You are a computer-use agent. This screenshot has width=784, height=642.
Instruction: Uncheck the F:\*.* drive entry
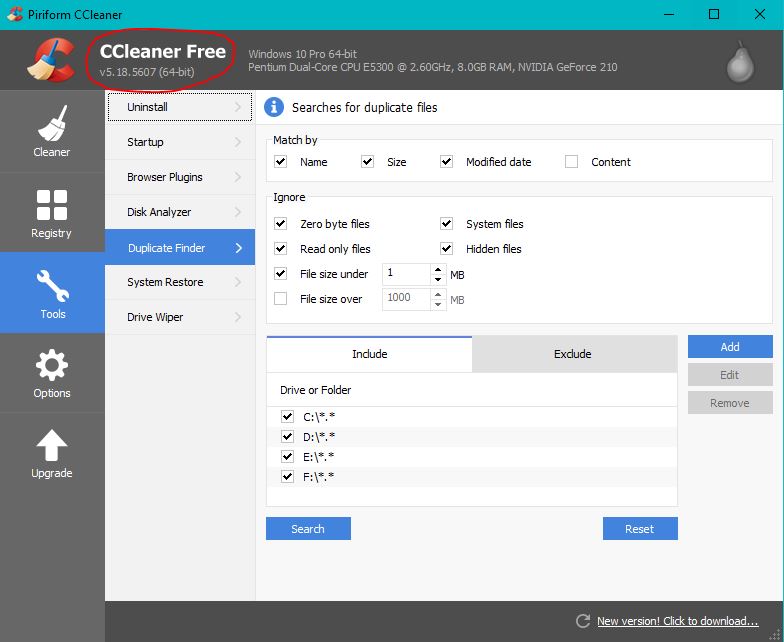(x=287, y=476)
